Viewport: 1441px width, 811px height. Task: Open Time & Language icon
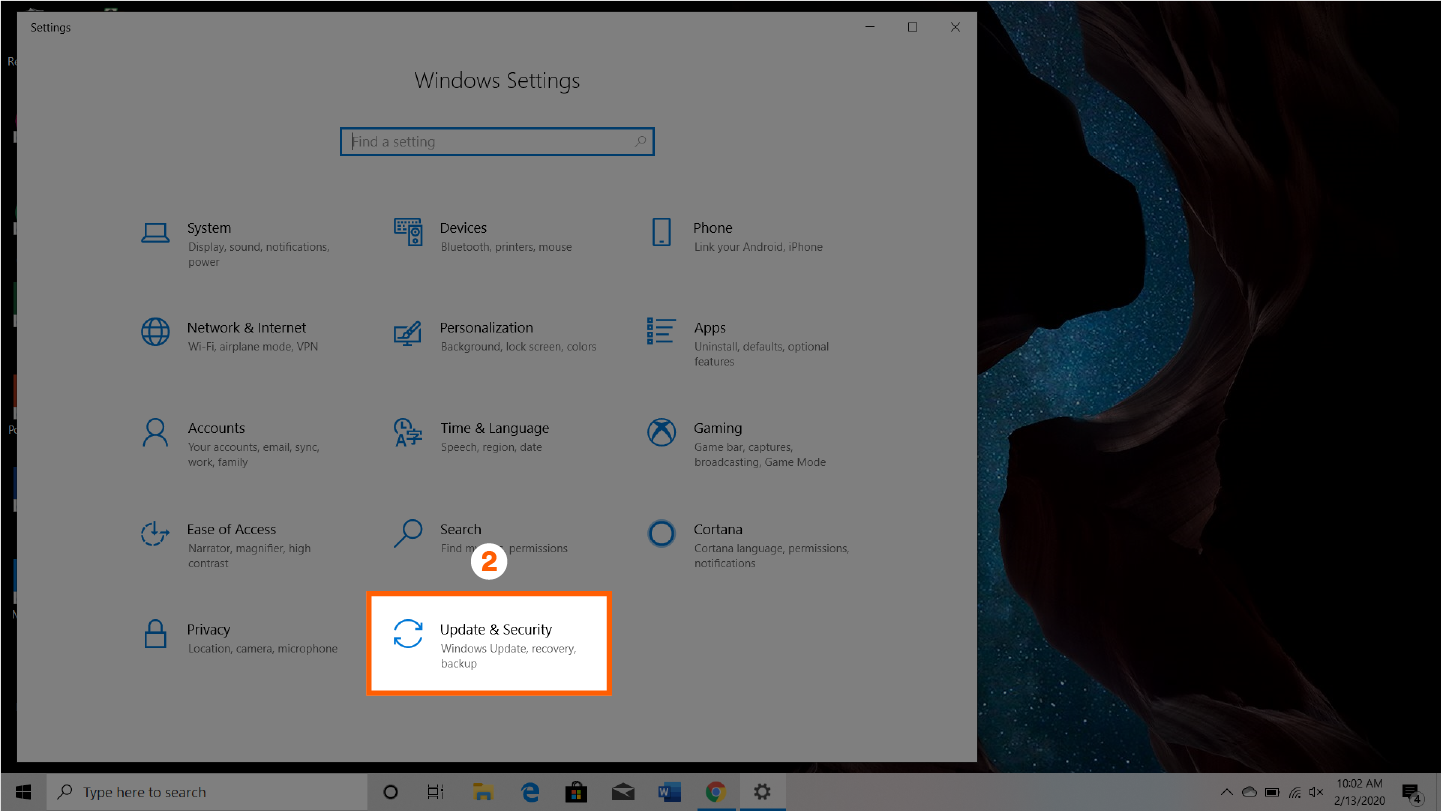click(x=408, y=432)
